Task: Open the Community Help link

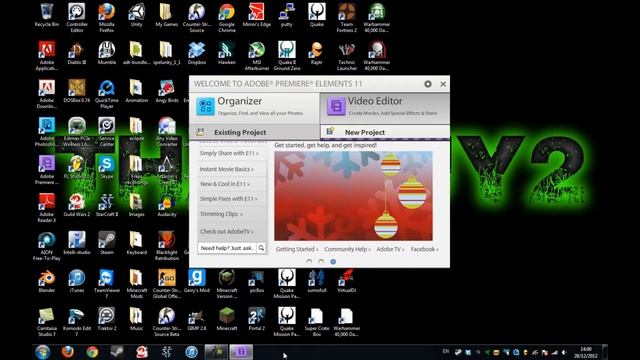Action: pyautogui.click(x=347, y=249)
